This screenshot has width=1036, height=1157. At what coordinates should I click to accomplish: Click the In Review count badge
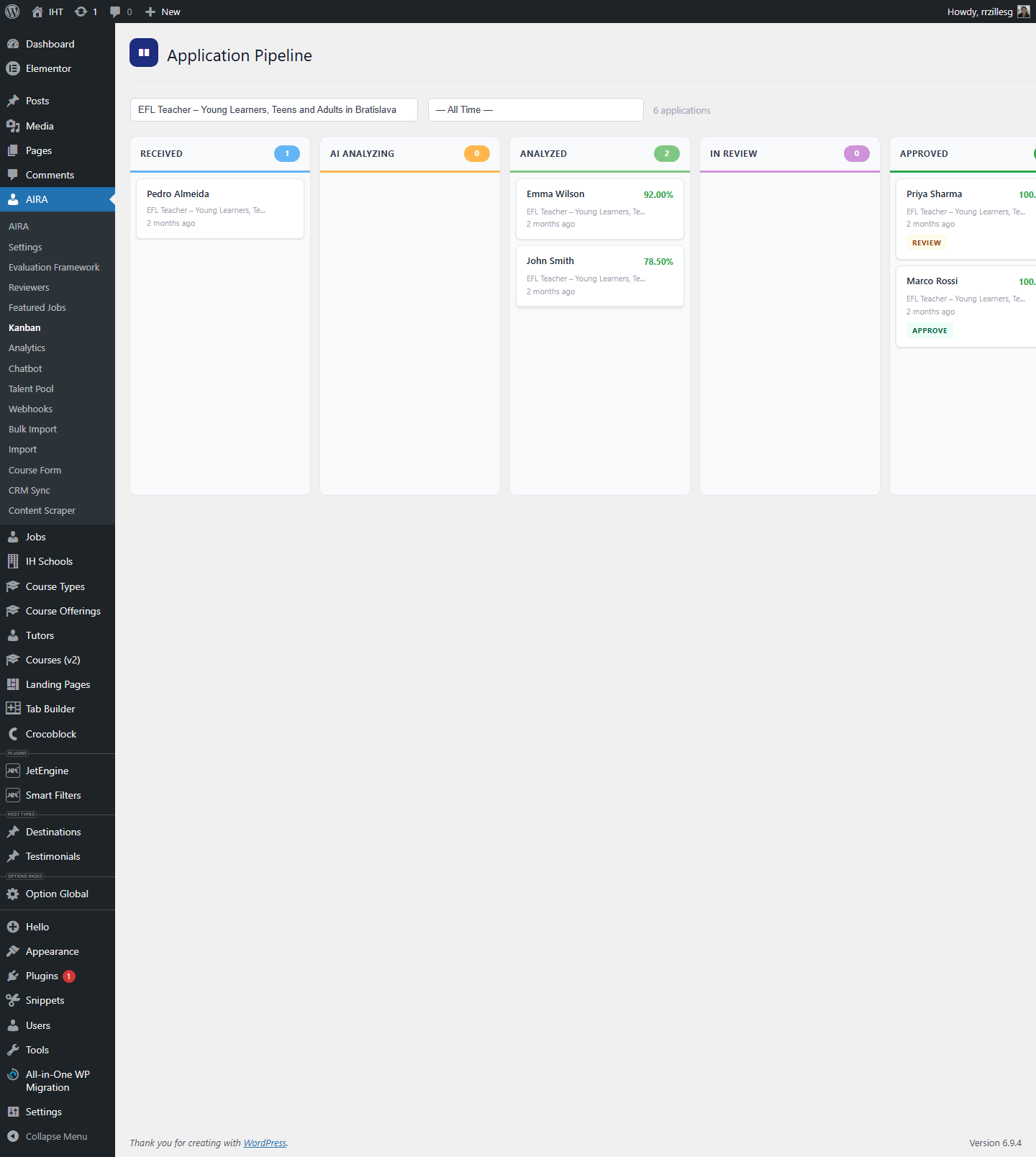tap(857, 153)
